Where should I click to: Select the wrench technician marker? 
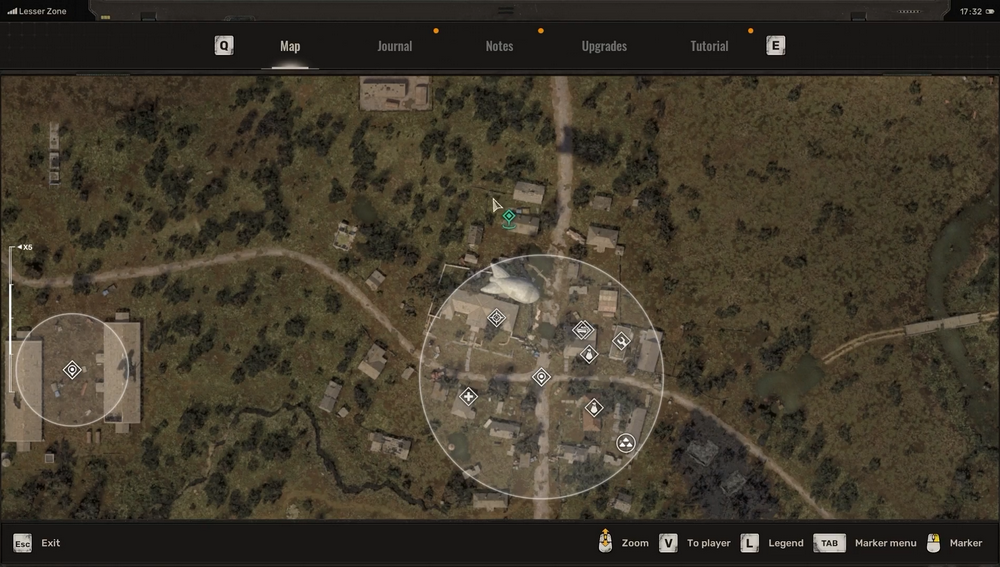(621, 341)
